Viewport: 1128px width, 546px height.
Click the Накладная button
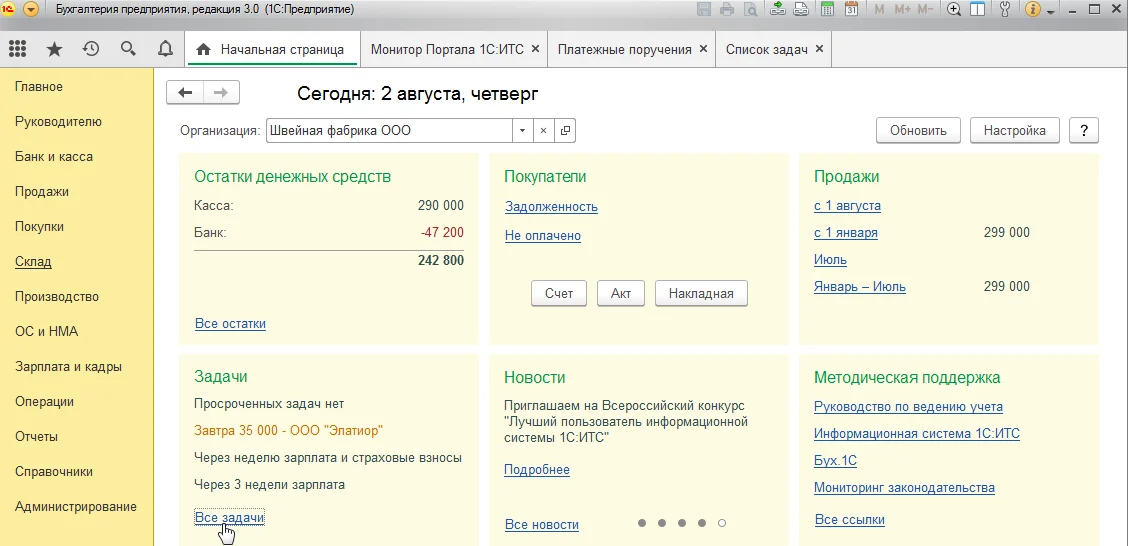tap(701, 294)
